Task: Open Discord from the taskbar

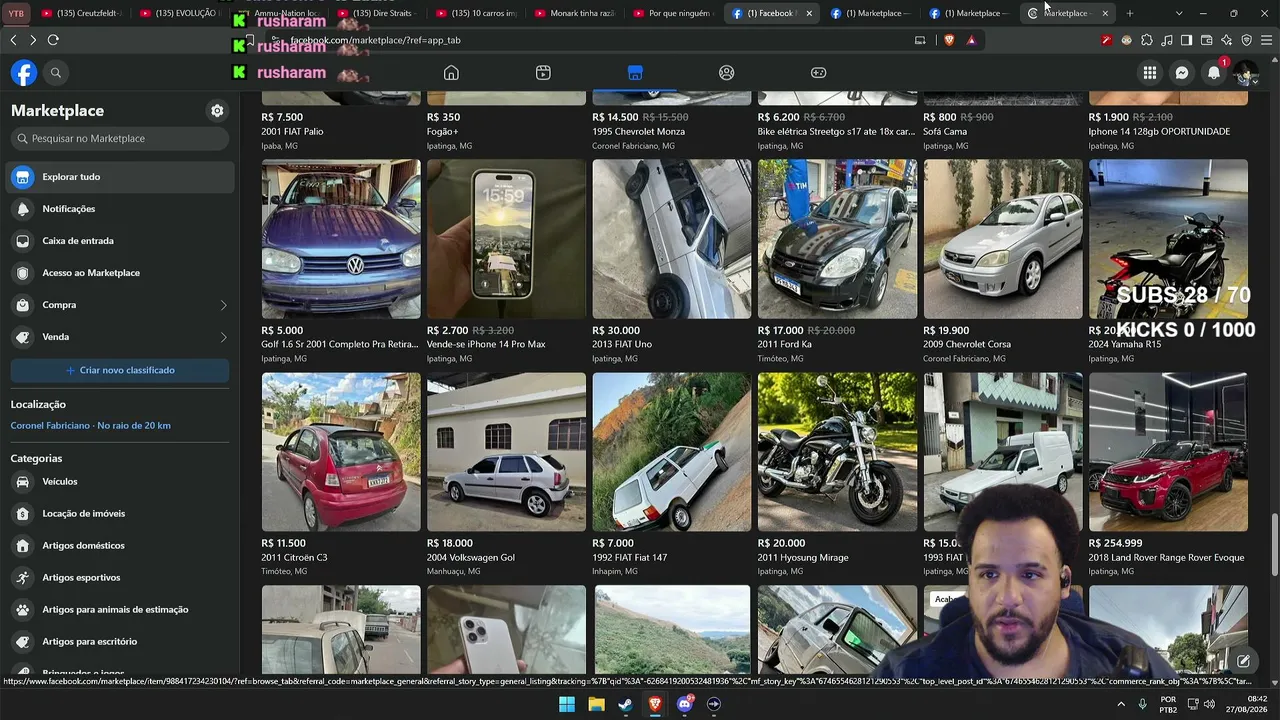Action: click(685, 704)
